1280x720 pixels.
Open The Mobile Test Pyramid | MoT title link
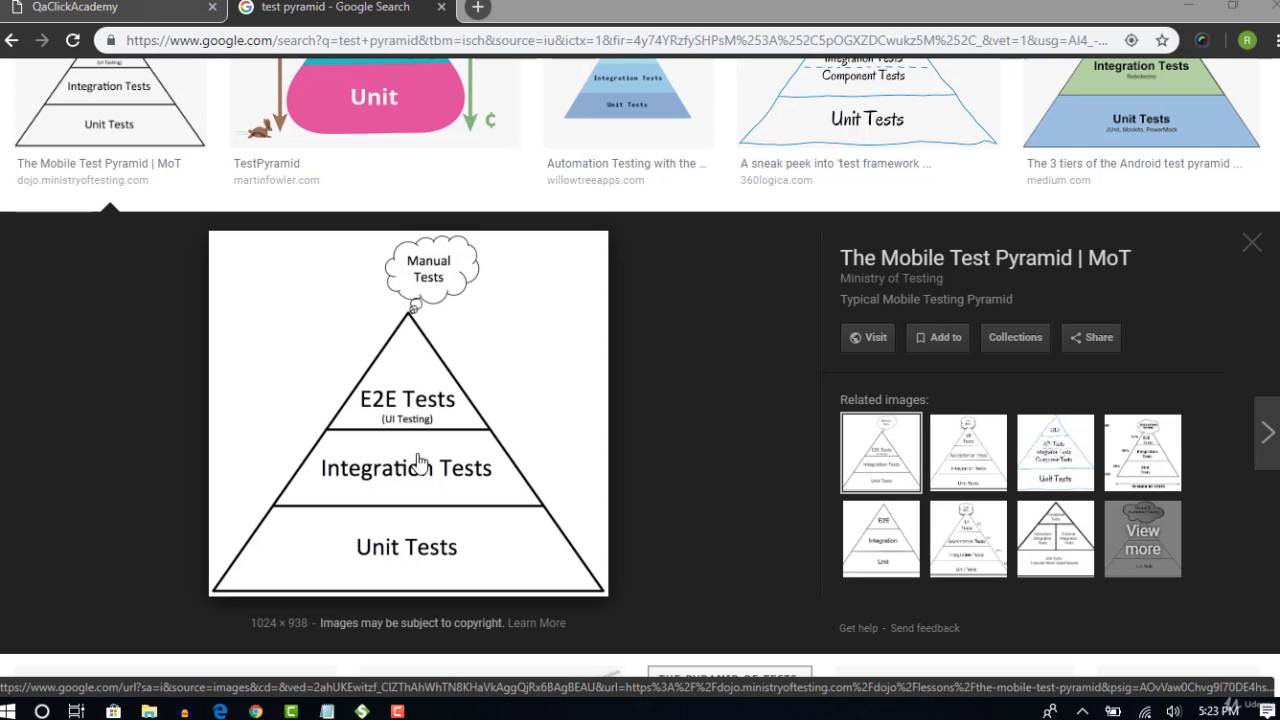click(985, 258)
